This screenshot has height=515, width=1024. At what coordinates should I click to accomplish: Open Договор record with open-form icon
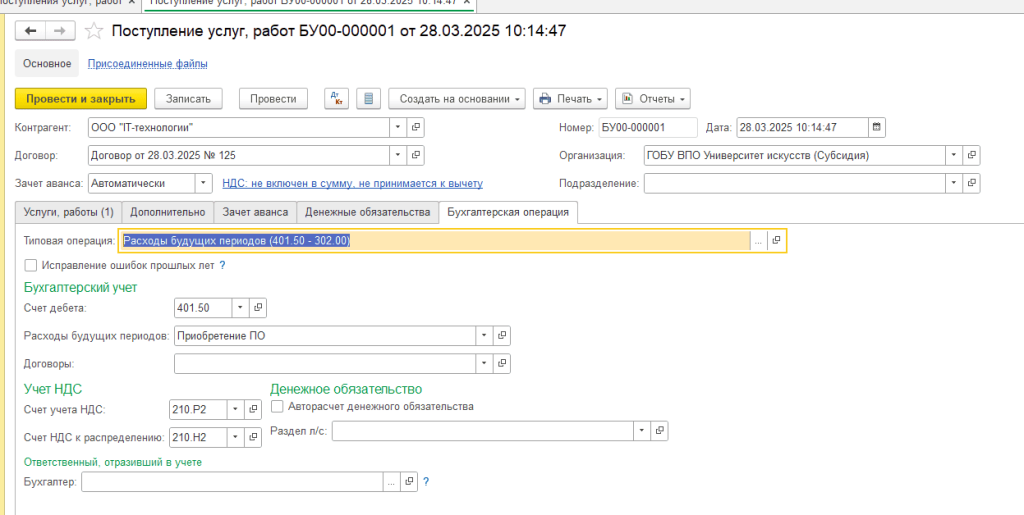(x=416, y=156)
